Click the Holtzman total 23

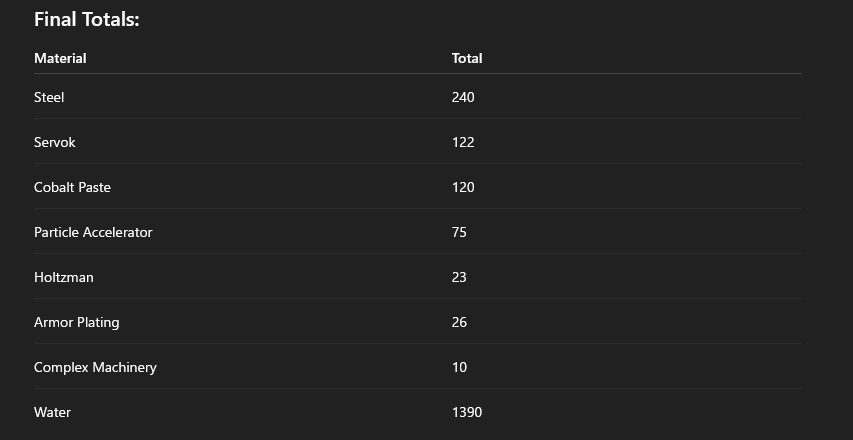(459, 277)
